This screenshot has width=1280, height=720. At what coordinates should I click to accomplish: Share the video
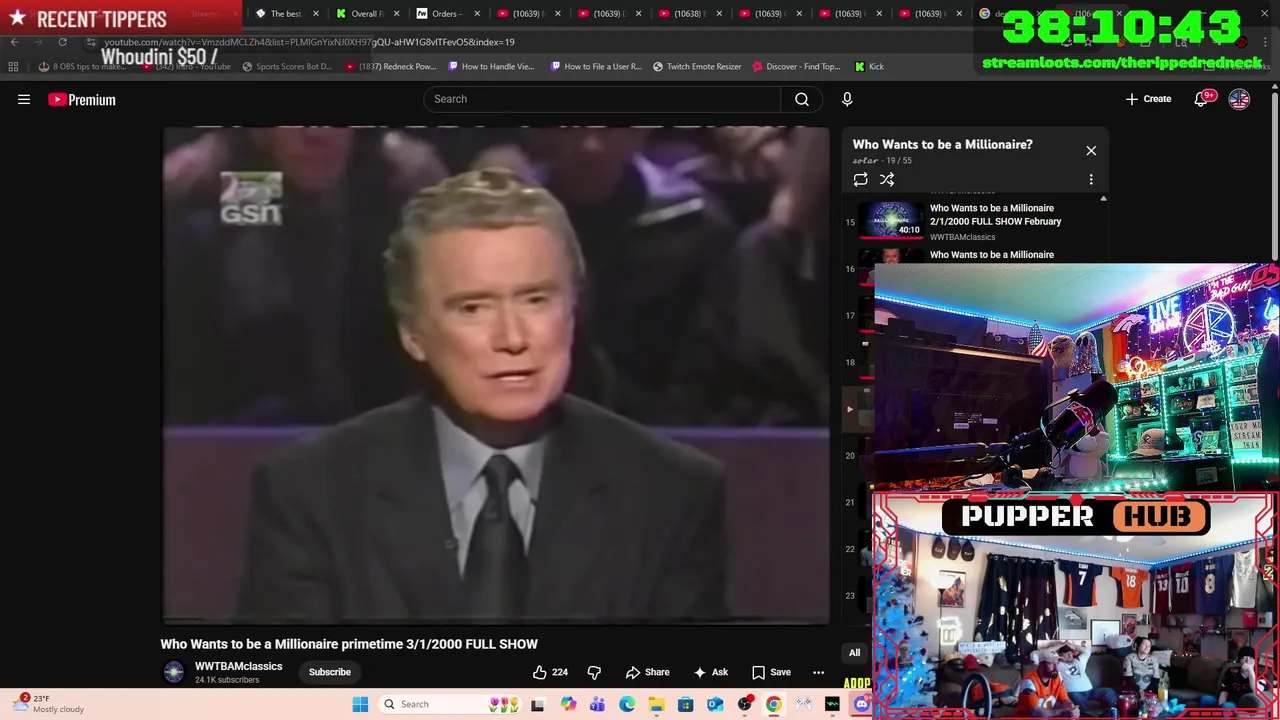click(646, 672)
